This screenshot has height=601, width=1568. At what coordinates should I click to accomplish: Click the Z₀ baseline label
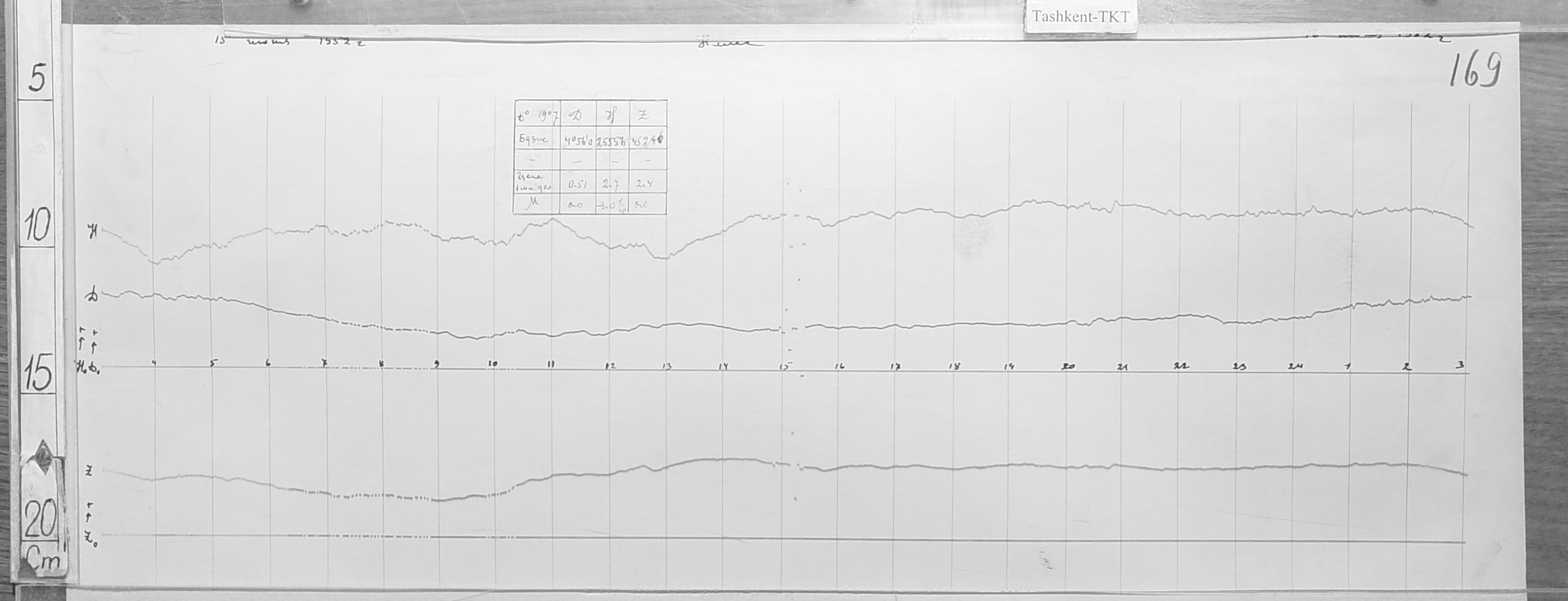coord(91,540)
